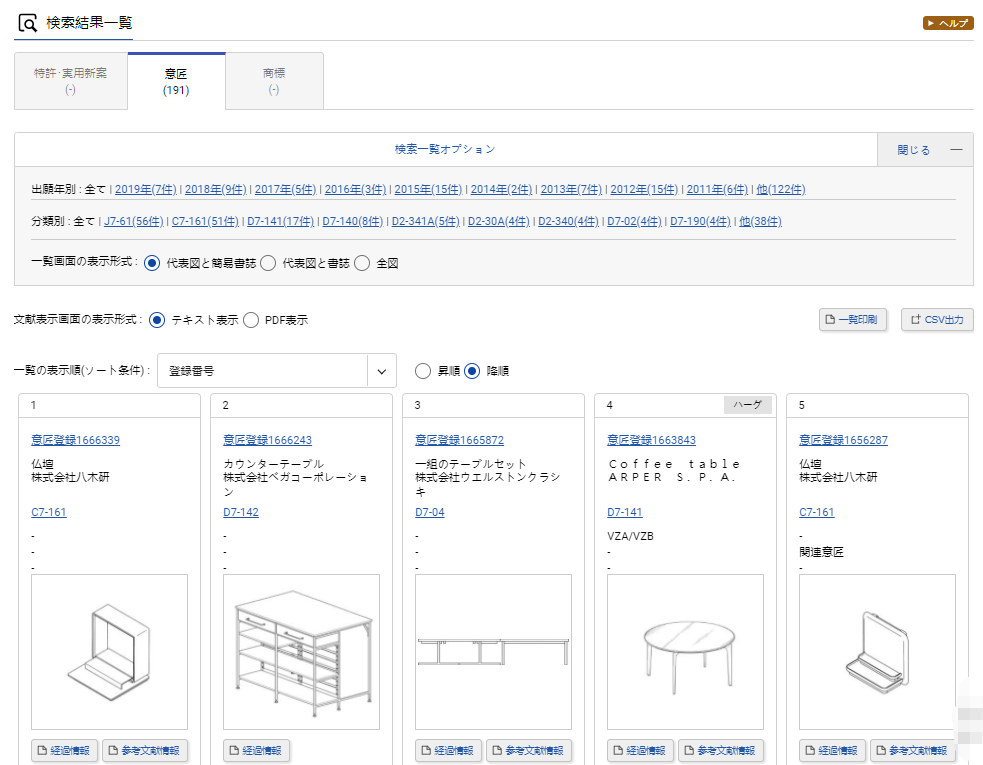This screenshot has height=765, width=983.
Task: Click 経過情報 icon under カウンターテーブル result
Action: (255, 749)
